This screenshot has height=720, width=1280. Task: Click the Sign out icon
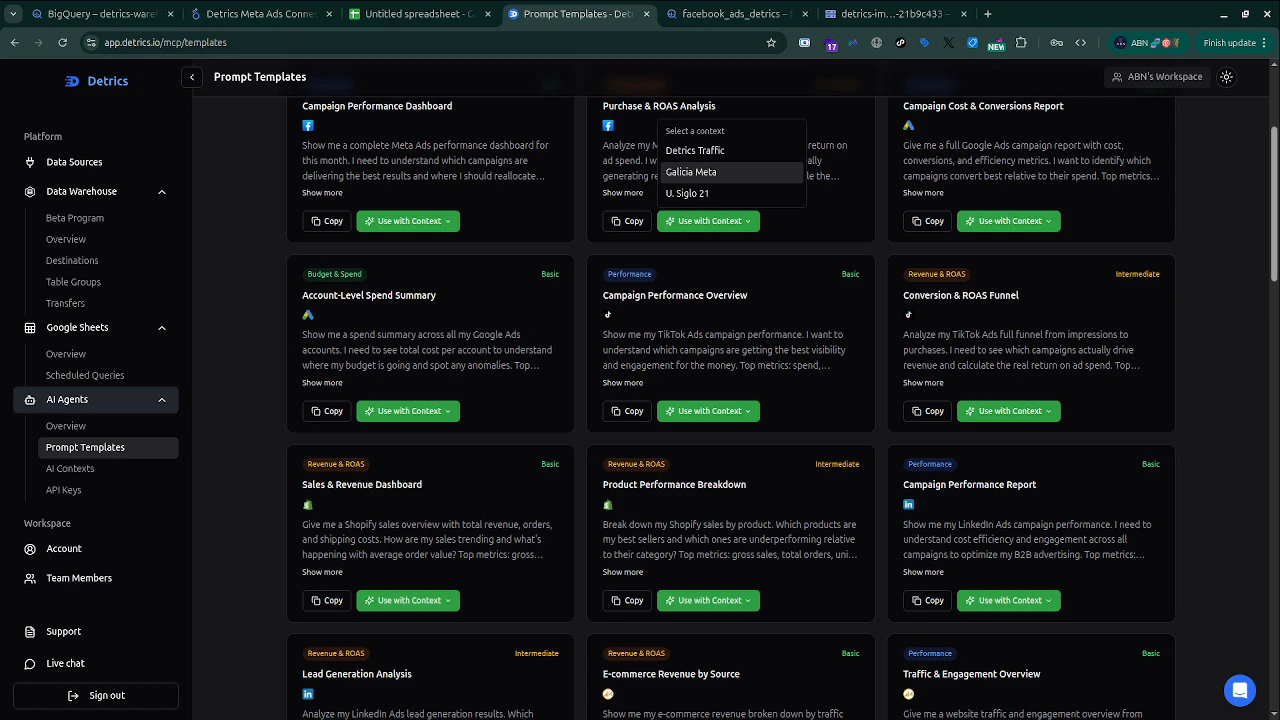pos(71,695)
